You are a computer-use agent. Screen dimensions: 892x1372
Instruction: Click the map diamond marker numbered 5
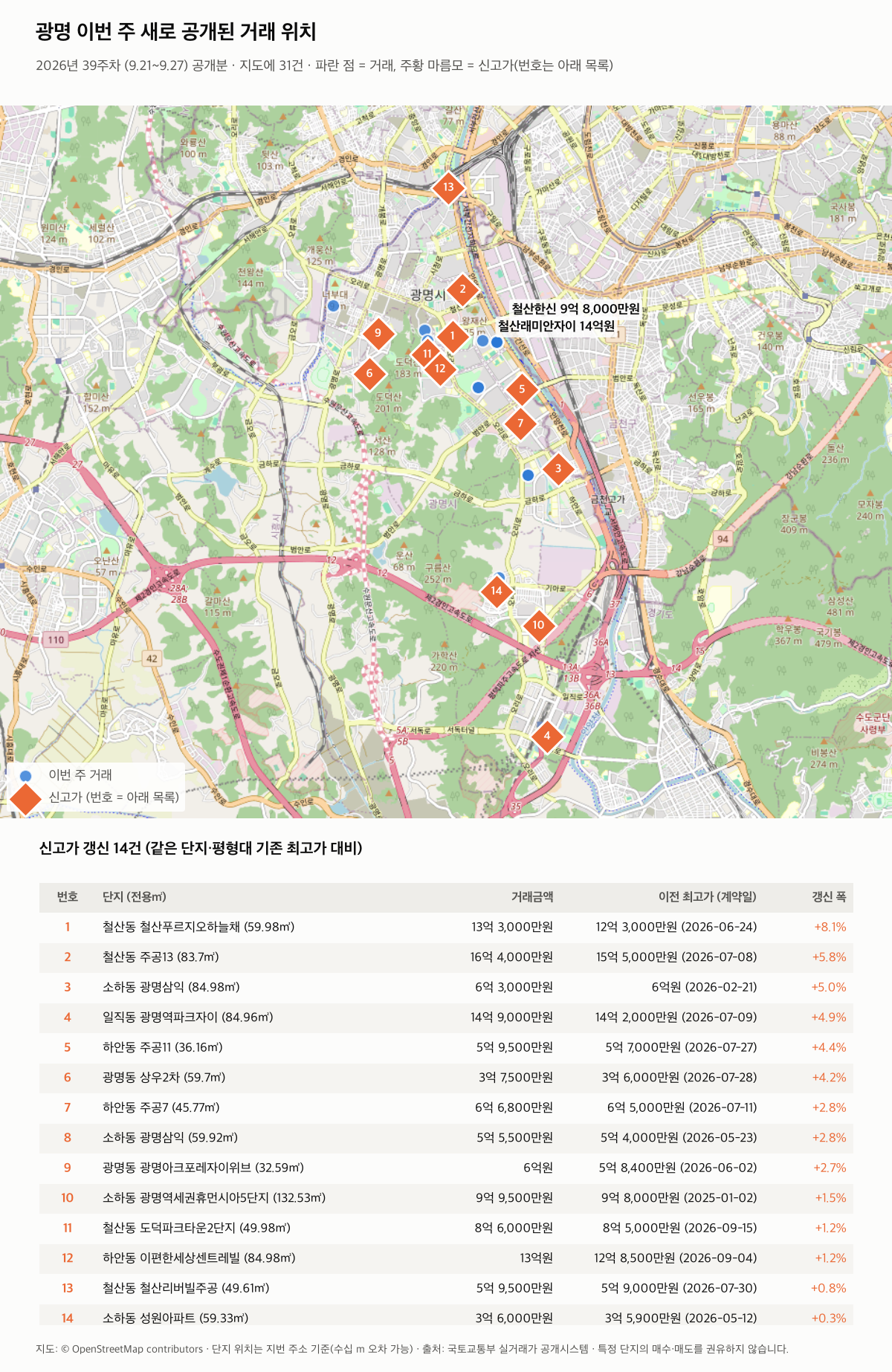coord(522,389)
